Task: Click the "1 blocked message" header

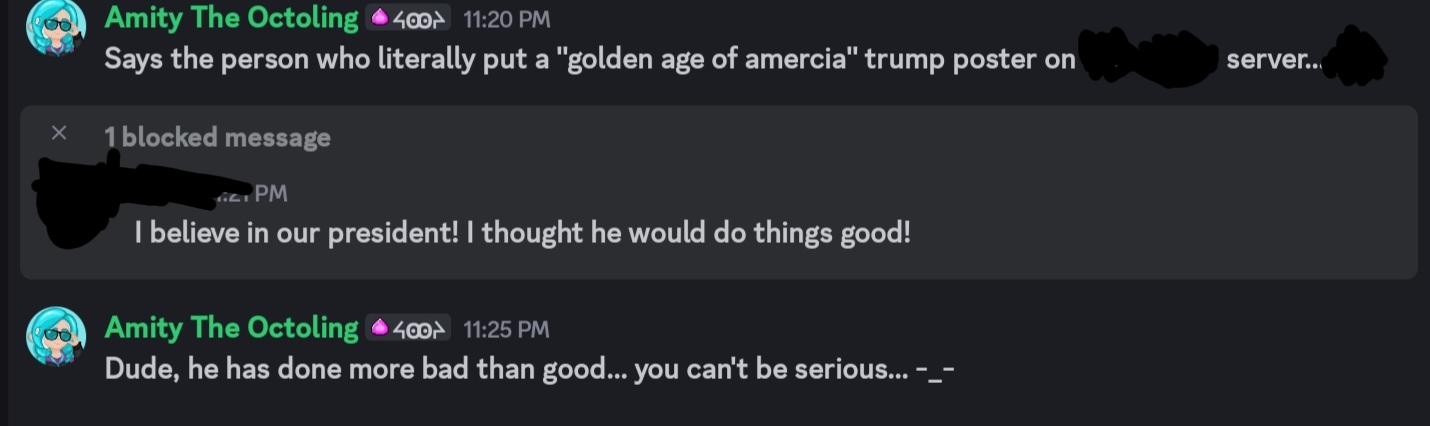Action: (217, 138)
